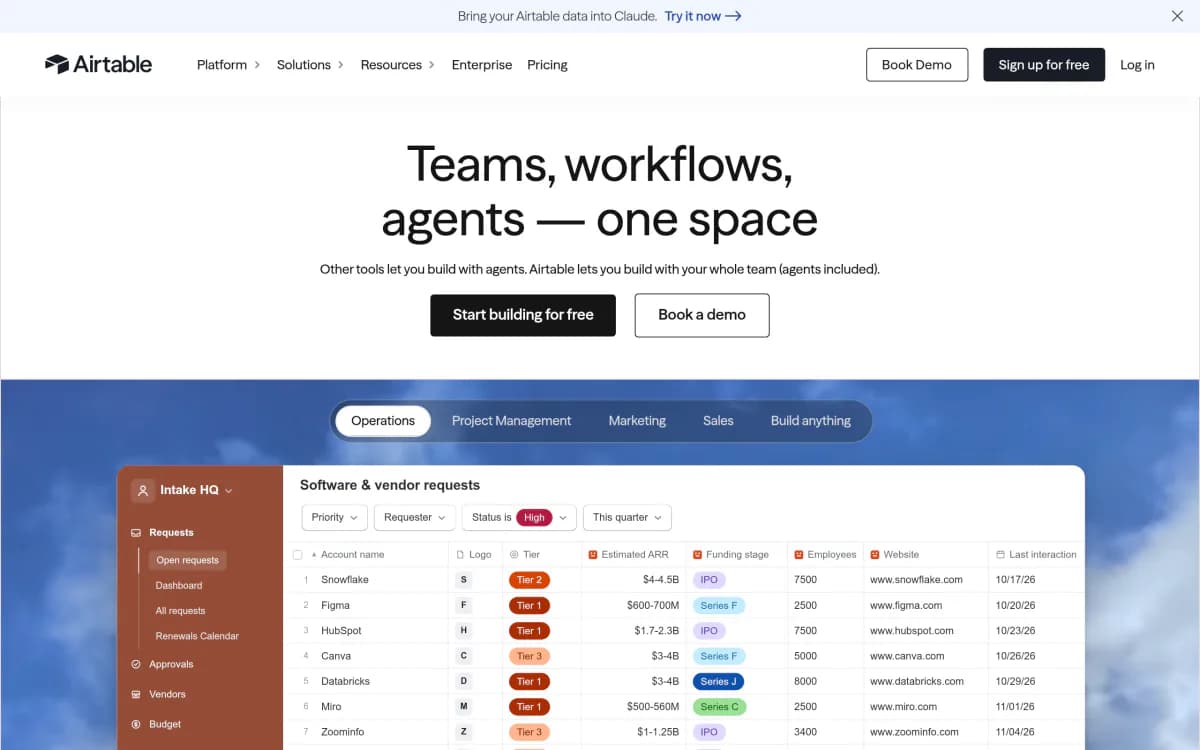The image size is (1200, 750).
Task: Switch to the Marketing tab
Action: click(637, 421)
